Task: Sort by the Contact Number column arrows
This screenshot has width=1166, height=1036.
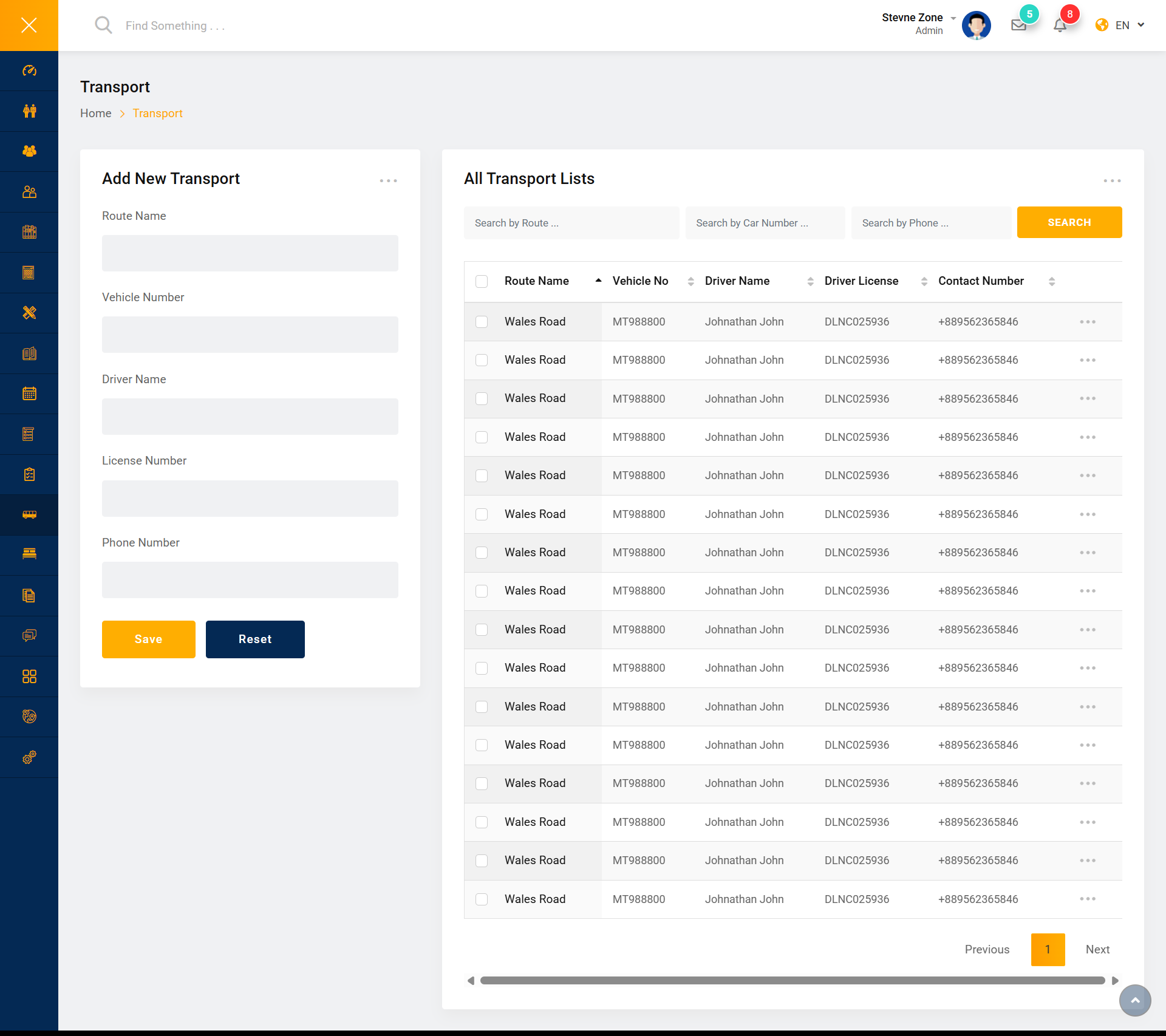Action: [x=1052, y=281]
